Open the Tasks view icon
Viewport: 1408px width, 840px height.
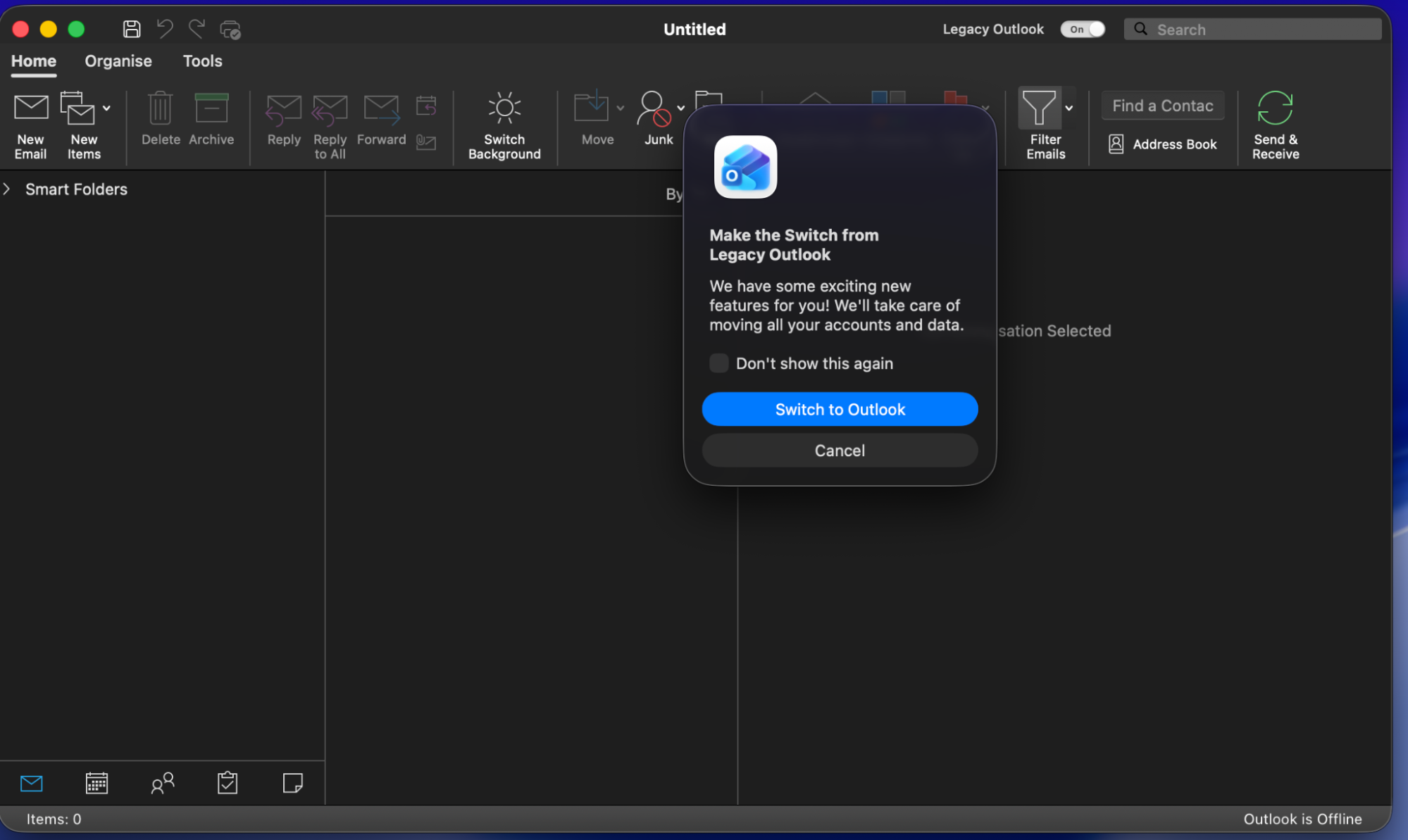[x=228, y=783]
